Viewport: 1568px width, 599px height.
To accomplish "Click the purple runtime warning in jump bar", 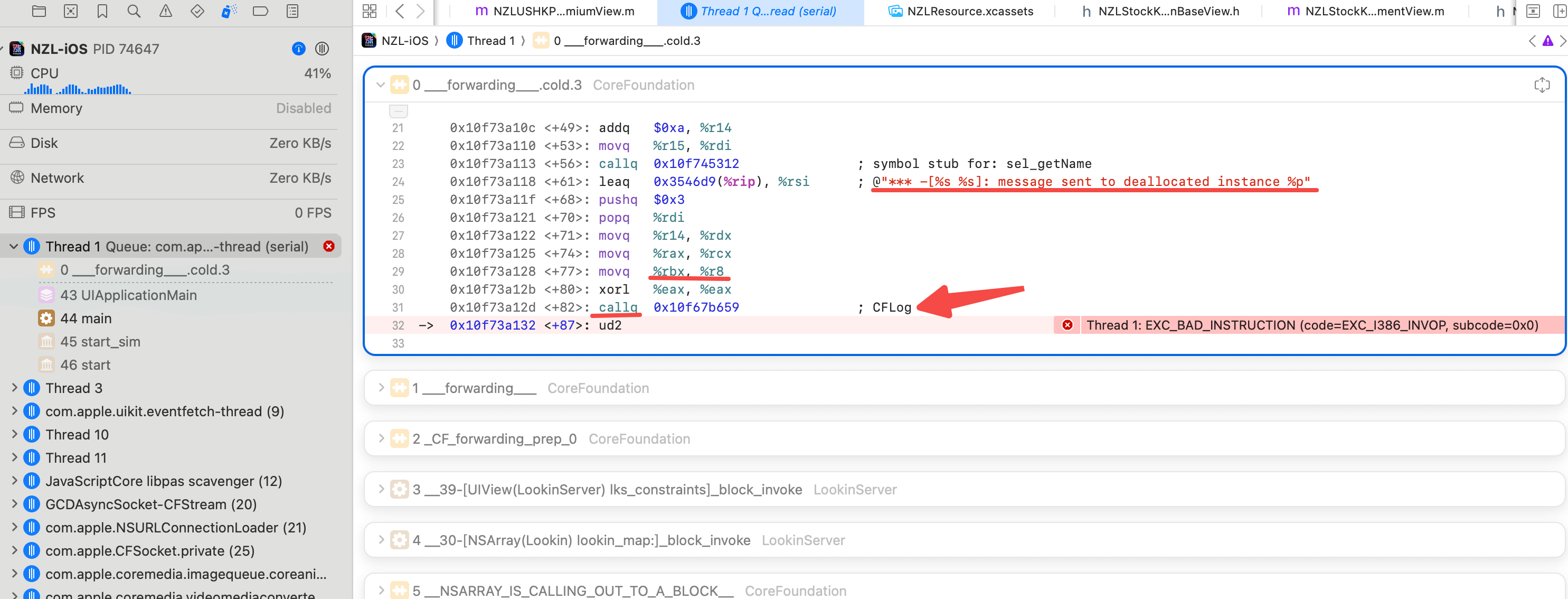I will coord(1548,40).
